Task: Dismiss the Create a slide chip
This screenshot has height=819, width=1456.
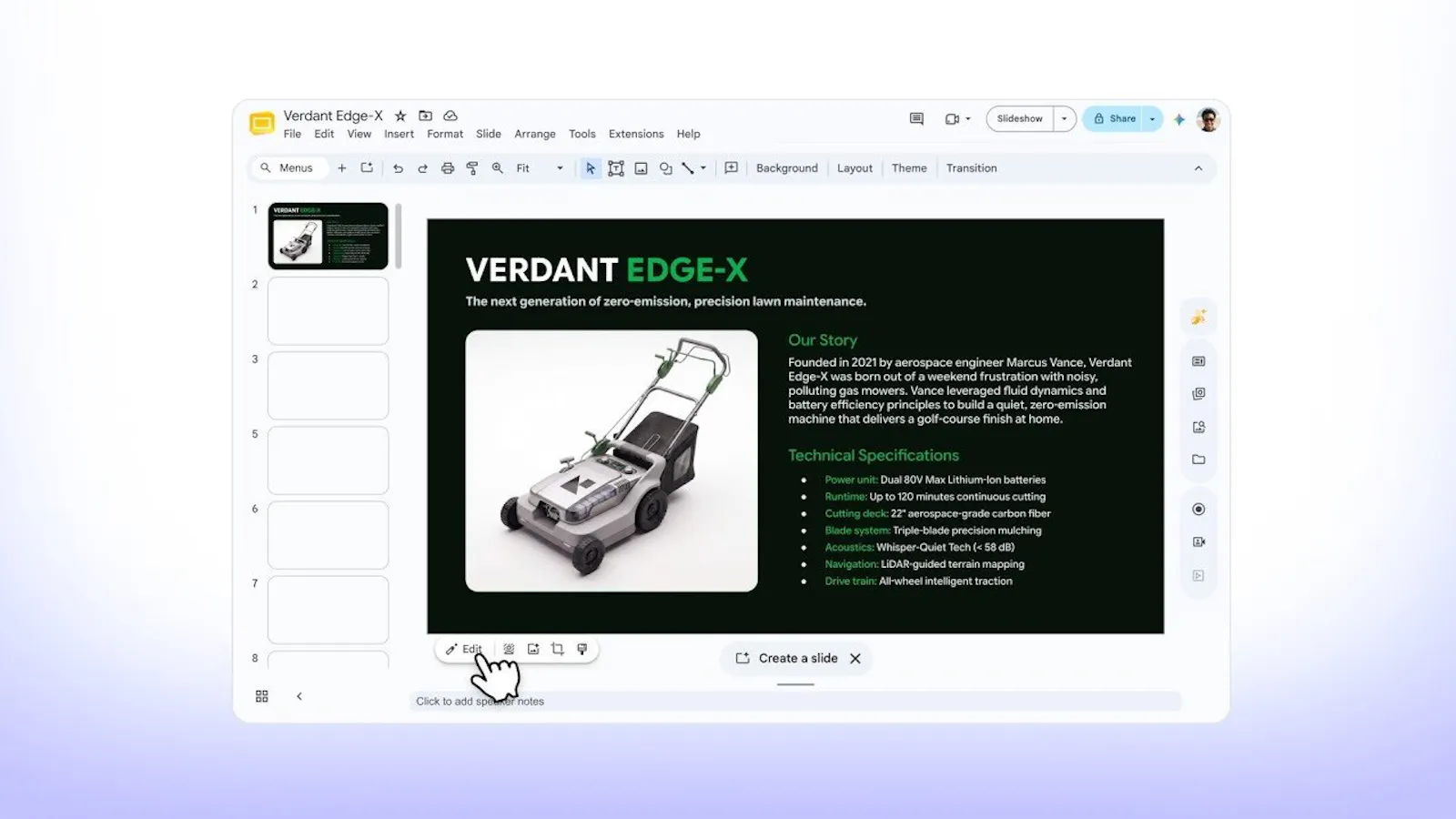Action: [x=855, y=658]
